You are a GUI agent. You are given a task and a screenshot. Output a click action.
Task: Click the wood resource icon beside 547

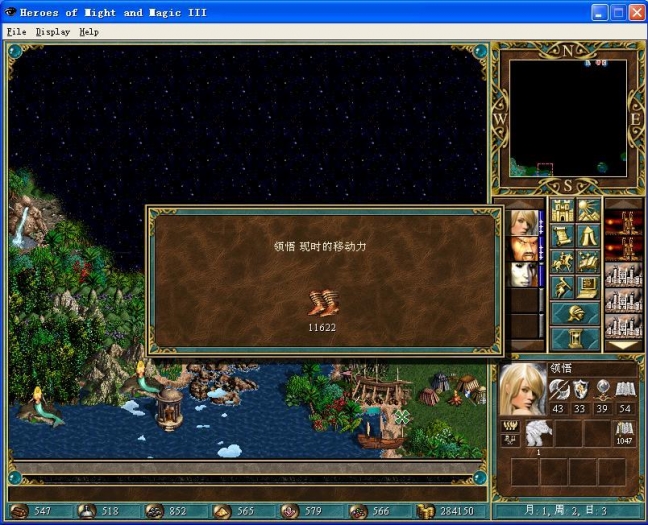coord(19,511)
